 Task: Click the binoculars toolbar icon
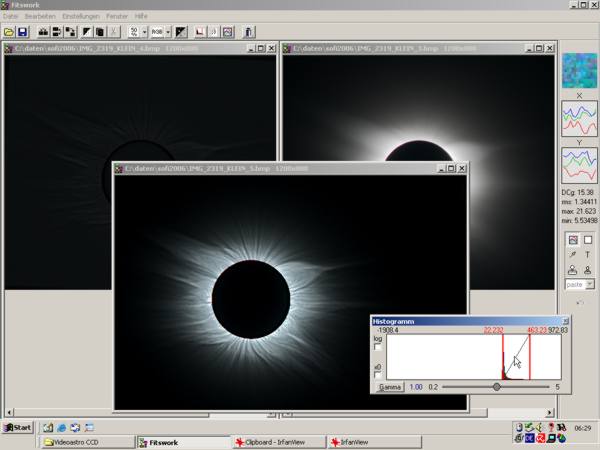pyautogui.click(x=43, y=32)
